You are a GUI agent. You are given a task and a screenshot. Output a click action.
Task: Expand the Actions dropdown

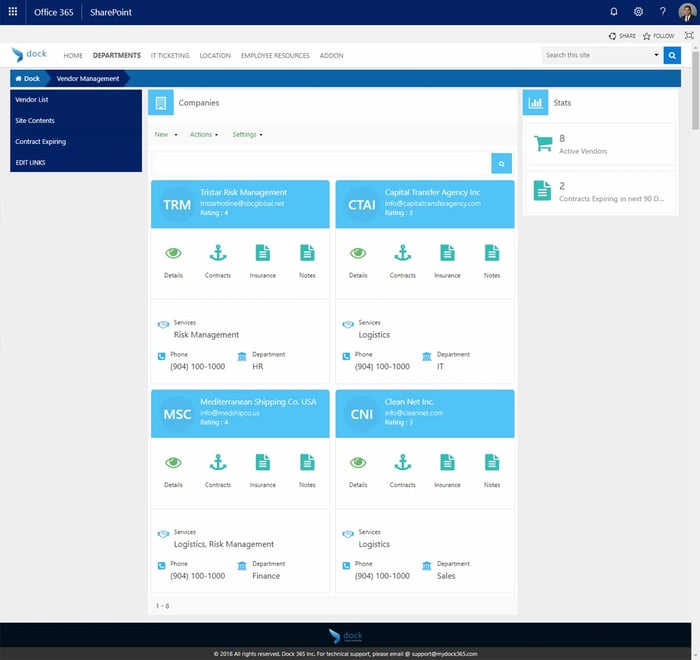coord(204,134)
